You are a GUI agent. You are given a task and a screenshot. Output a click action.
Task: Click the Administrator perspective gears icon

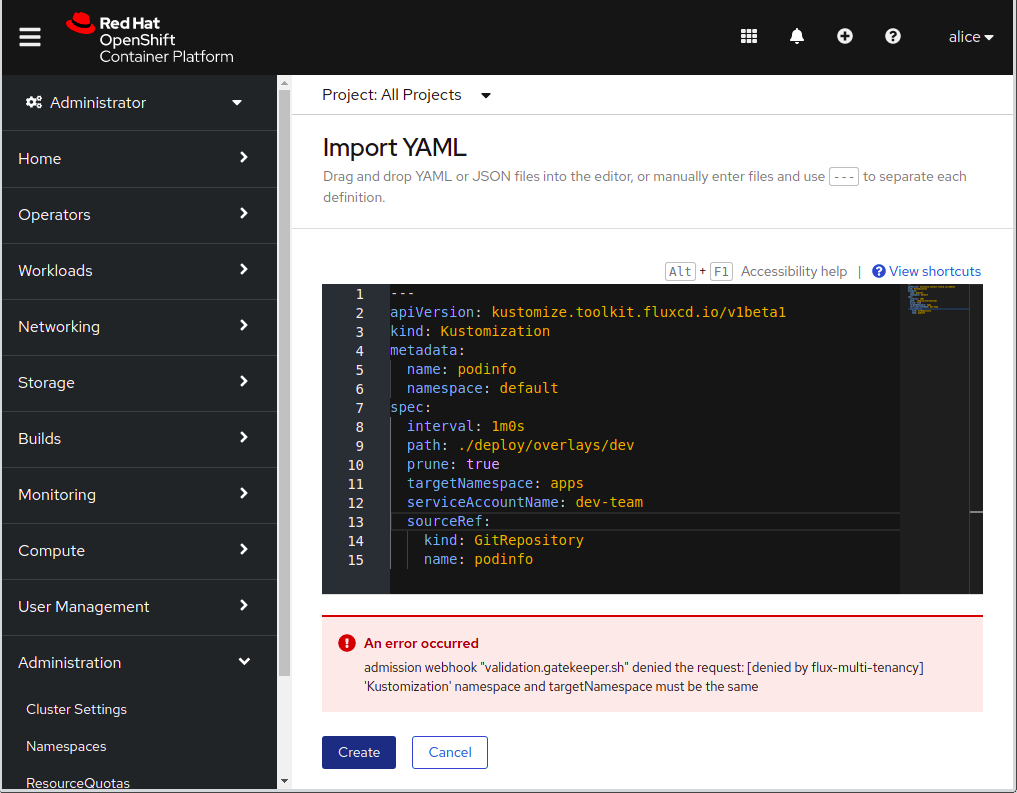[x=34, y=102]
